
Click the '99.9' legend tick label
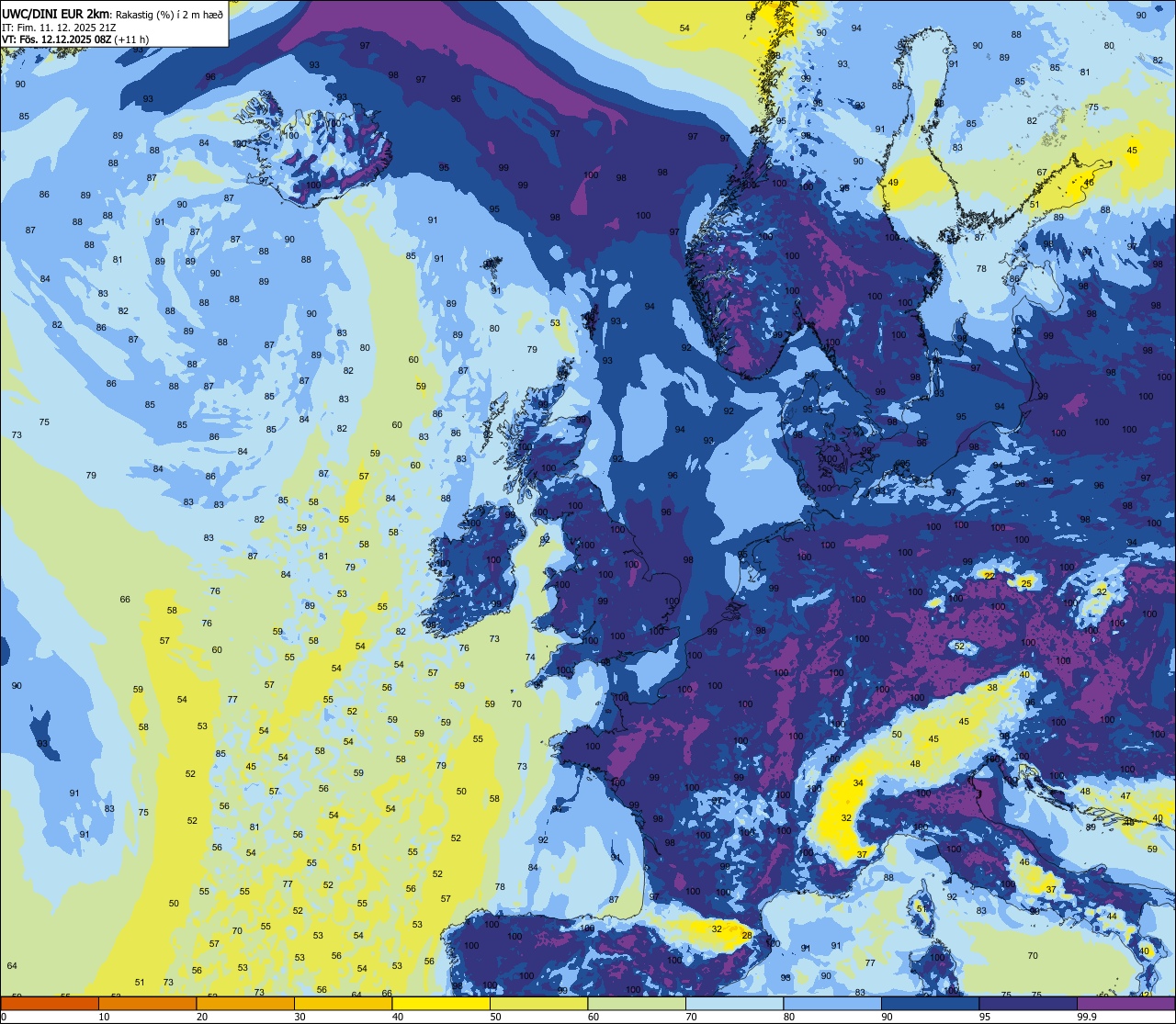[1087, 1017]
